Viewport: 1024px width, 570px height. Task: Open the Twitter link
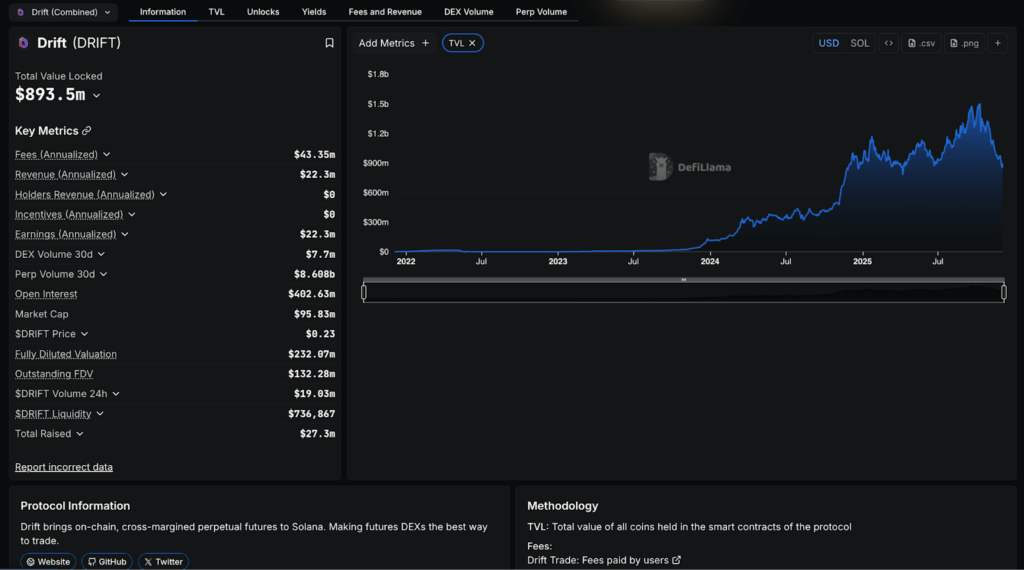click(163, 562)
